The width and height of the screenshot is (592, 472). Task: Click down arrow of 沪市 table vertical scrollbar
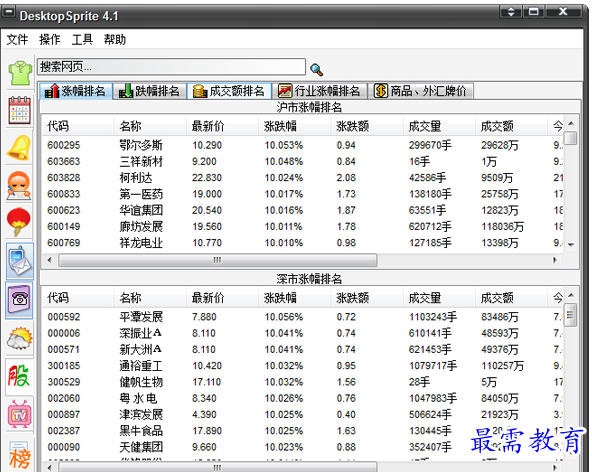[x=571, y=245]
